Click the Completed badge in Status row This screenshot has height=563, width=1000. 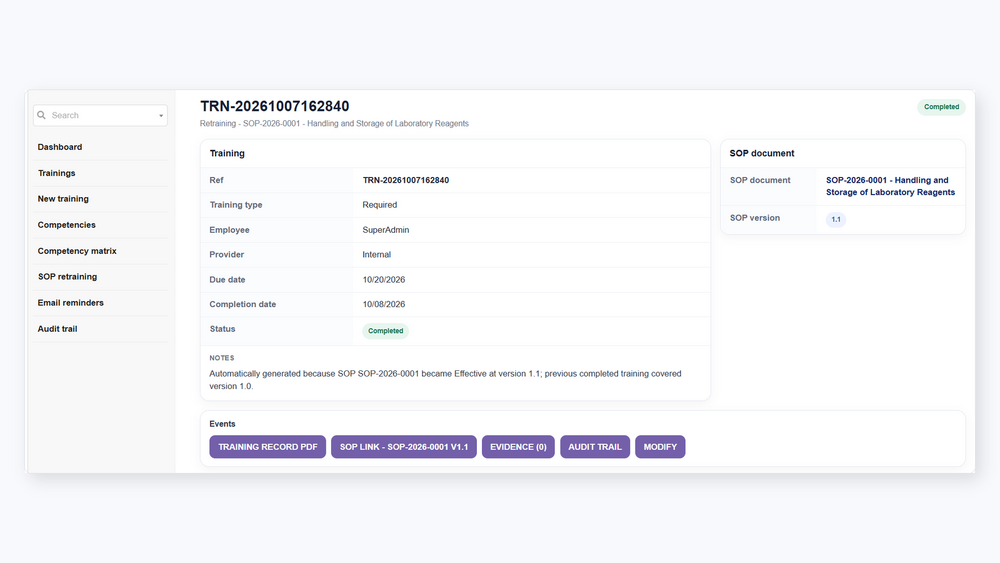coord(385,331)
